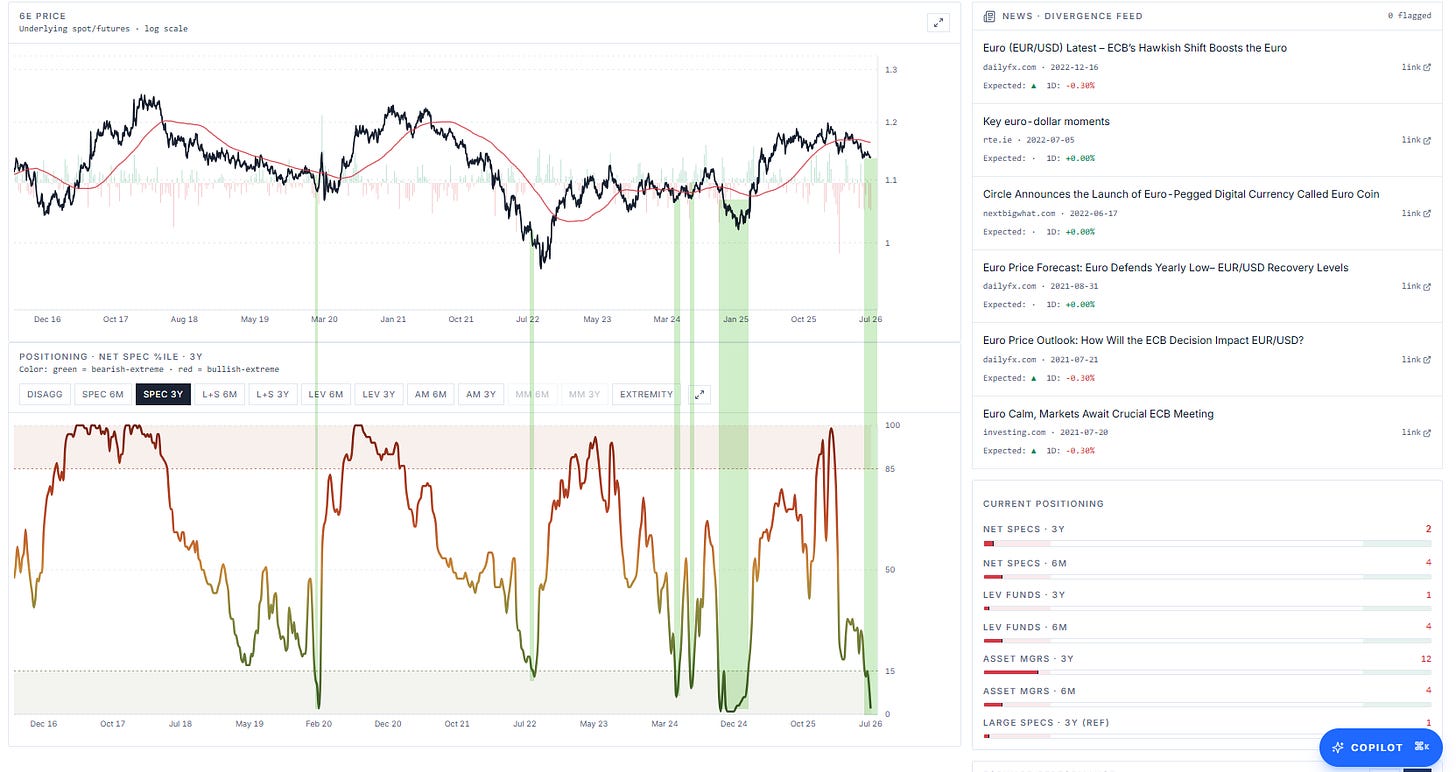Image resolution: width=1456 pixels, height=772 pixels.
Task: Click the ASSET MGRS 3Y value of 12
Action: [1426, 659]
